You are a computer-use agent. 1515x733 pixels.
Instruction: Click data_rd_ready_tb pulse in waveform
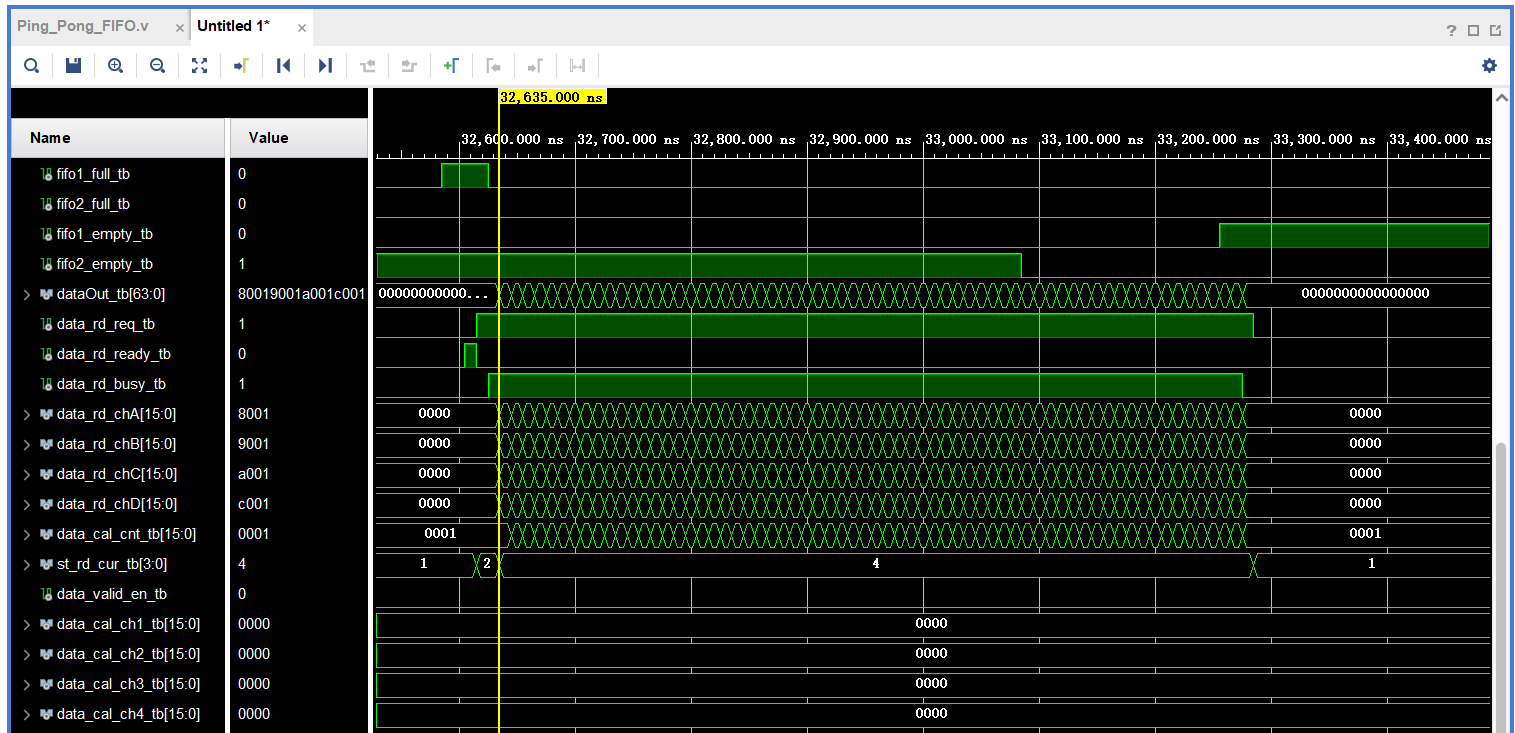coord(470,355)
